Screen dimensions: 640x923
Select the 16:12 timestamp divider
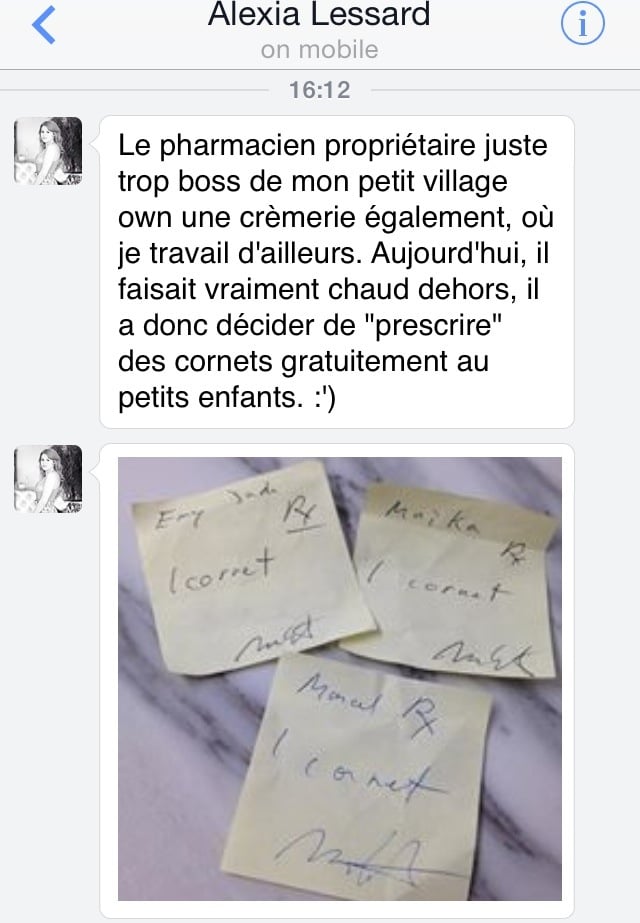pyautogui.click(x=320, y=90)
